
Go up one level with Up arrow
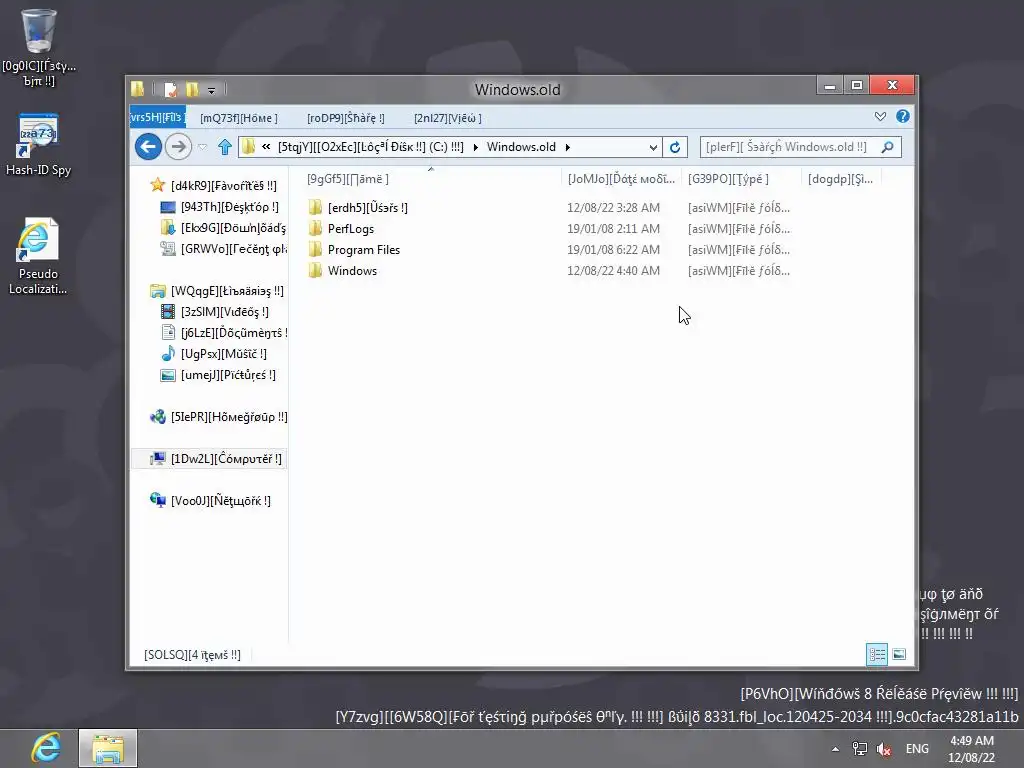pyautogui.click(x=225, y=147)
